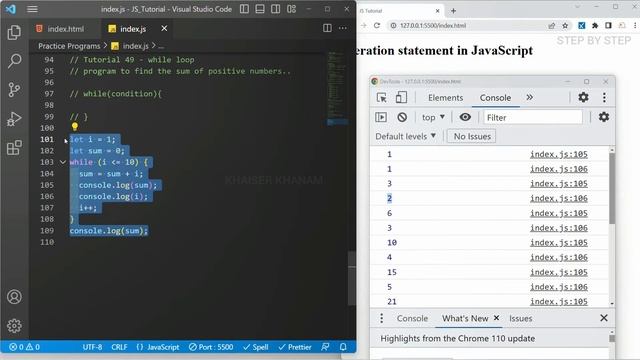640x360 pixels.
Task: Show the console sidebar
Action: coord(381,117)
